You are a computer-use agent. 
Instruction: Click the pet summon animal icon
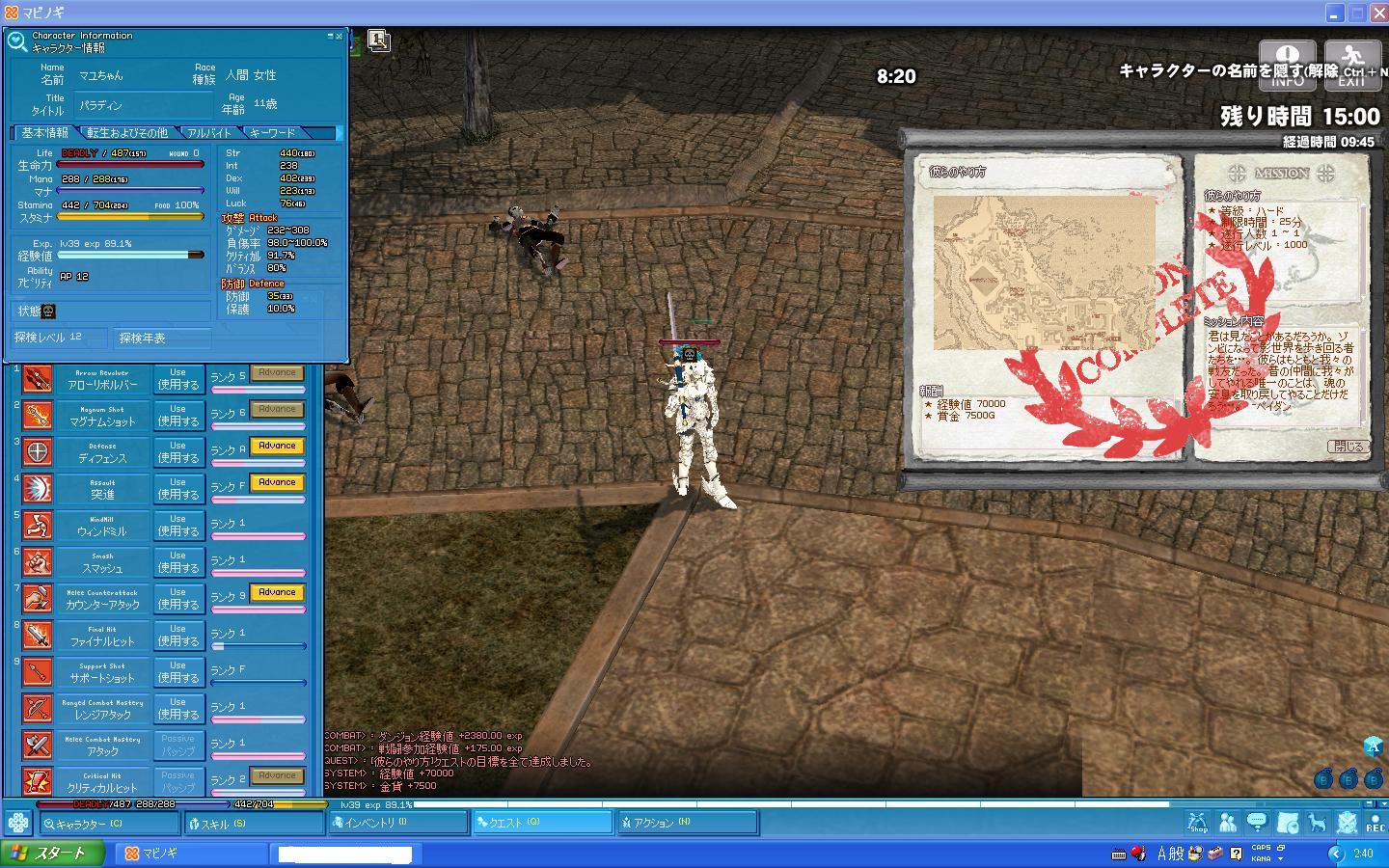tap(1317, 823)
